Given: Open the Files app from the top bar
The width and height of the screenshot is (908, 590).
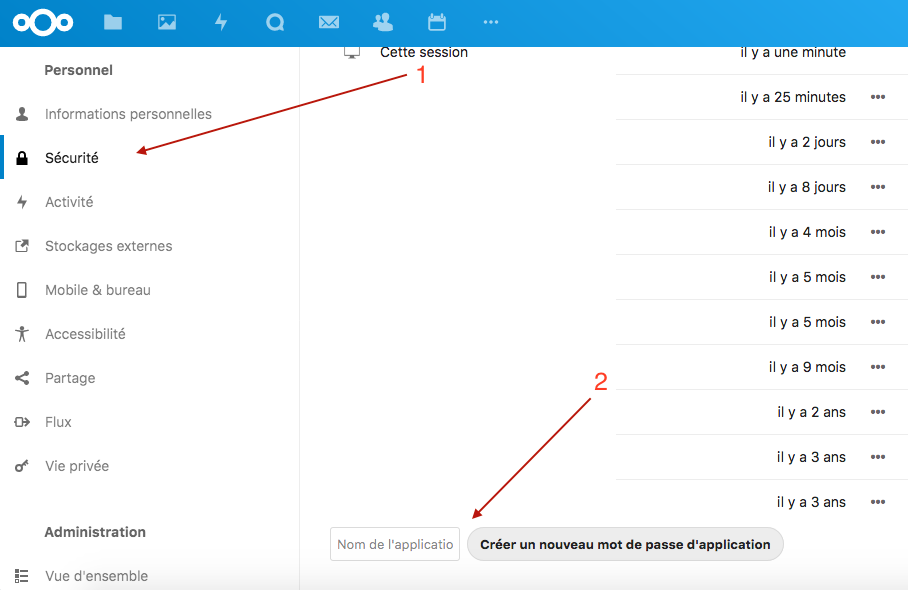Looking at the screenshot, I should point(112,22).
